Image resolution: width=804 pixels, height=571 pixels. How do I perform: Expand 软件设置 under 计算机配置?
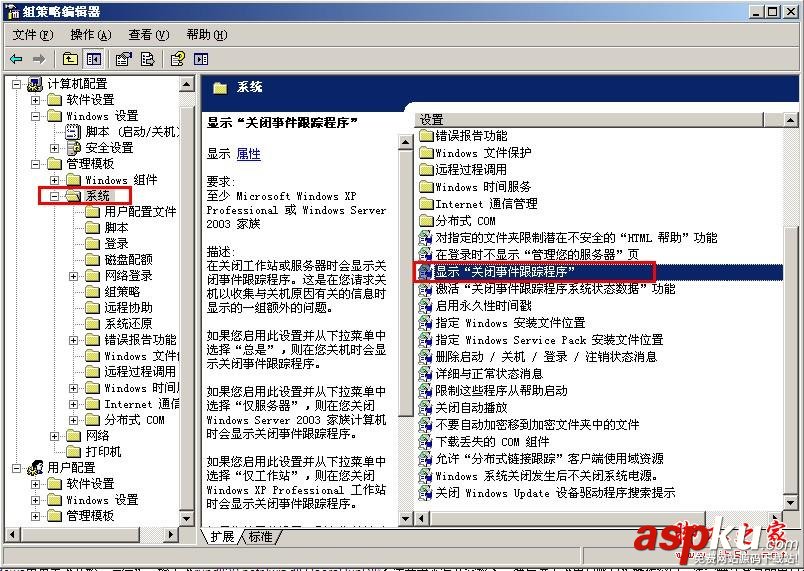35,100
